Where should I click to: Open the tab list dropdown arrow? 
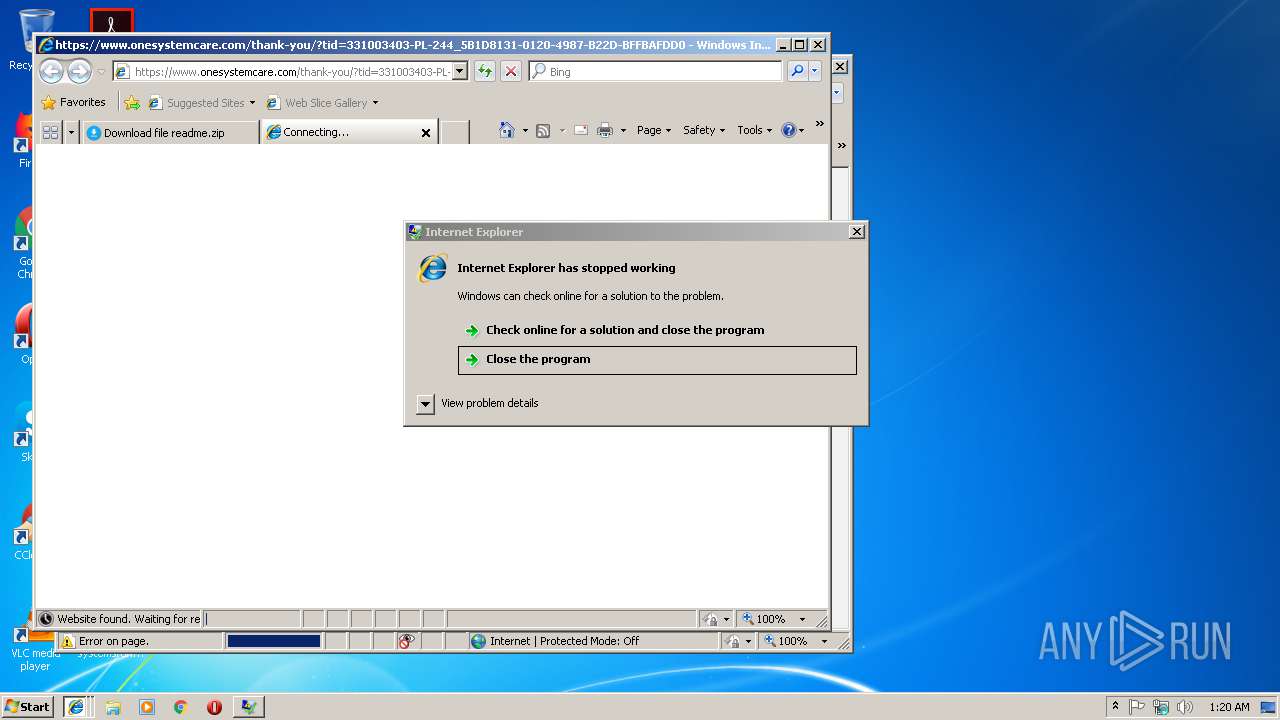click(71, 132)
